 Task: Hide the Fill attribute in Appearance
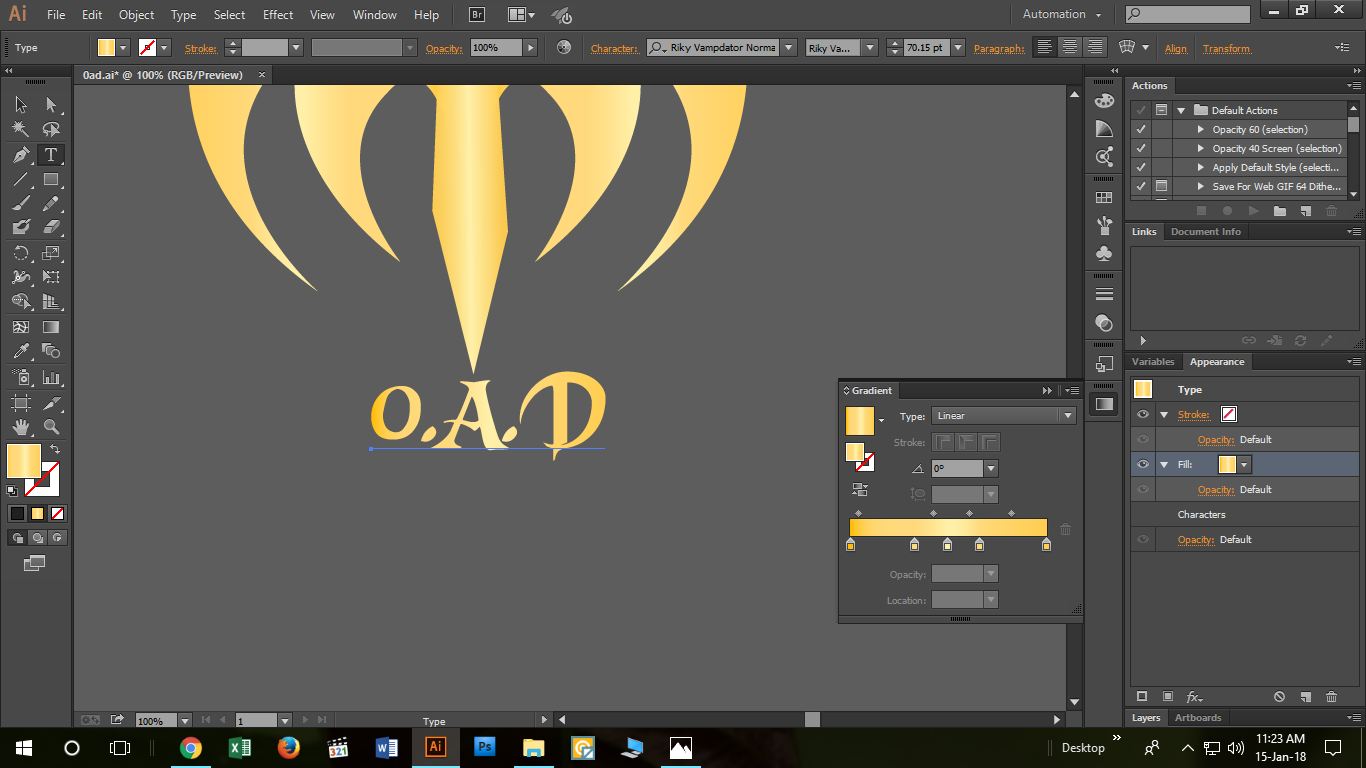coord(1143,464)
